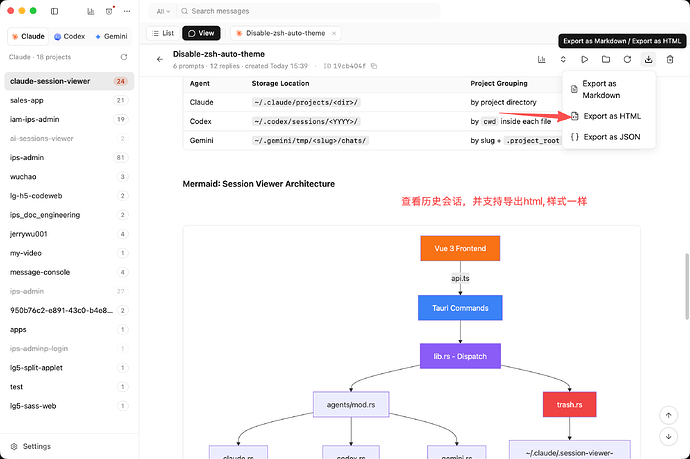Screen dimensions: 690x459
Task: Click the Settings gear icon
Action: (x=14, y=446)
